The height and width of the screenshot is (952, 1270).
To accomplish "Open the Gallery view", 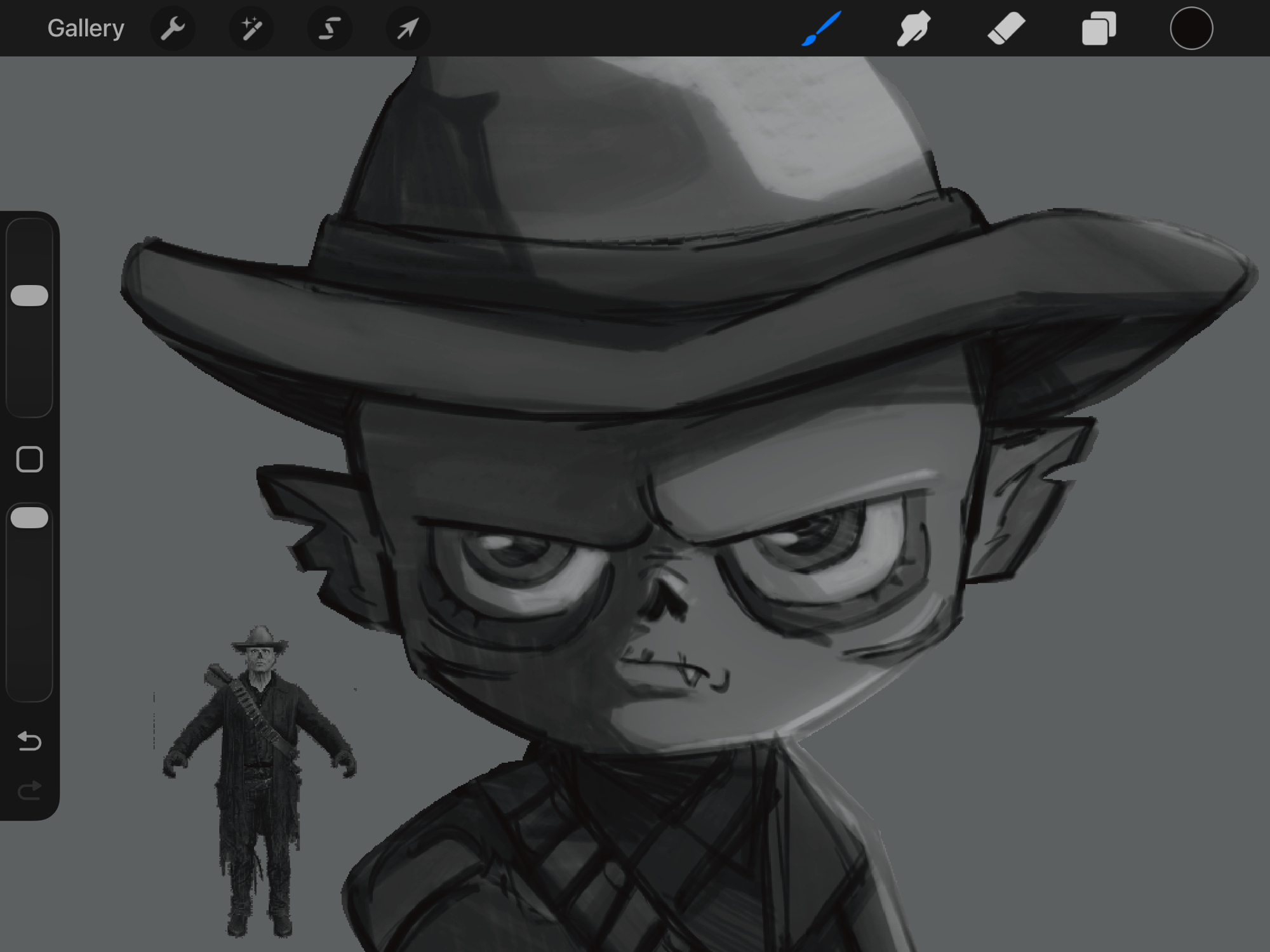I will coord(86,29).
